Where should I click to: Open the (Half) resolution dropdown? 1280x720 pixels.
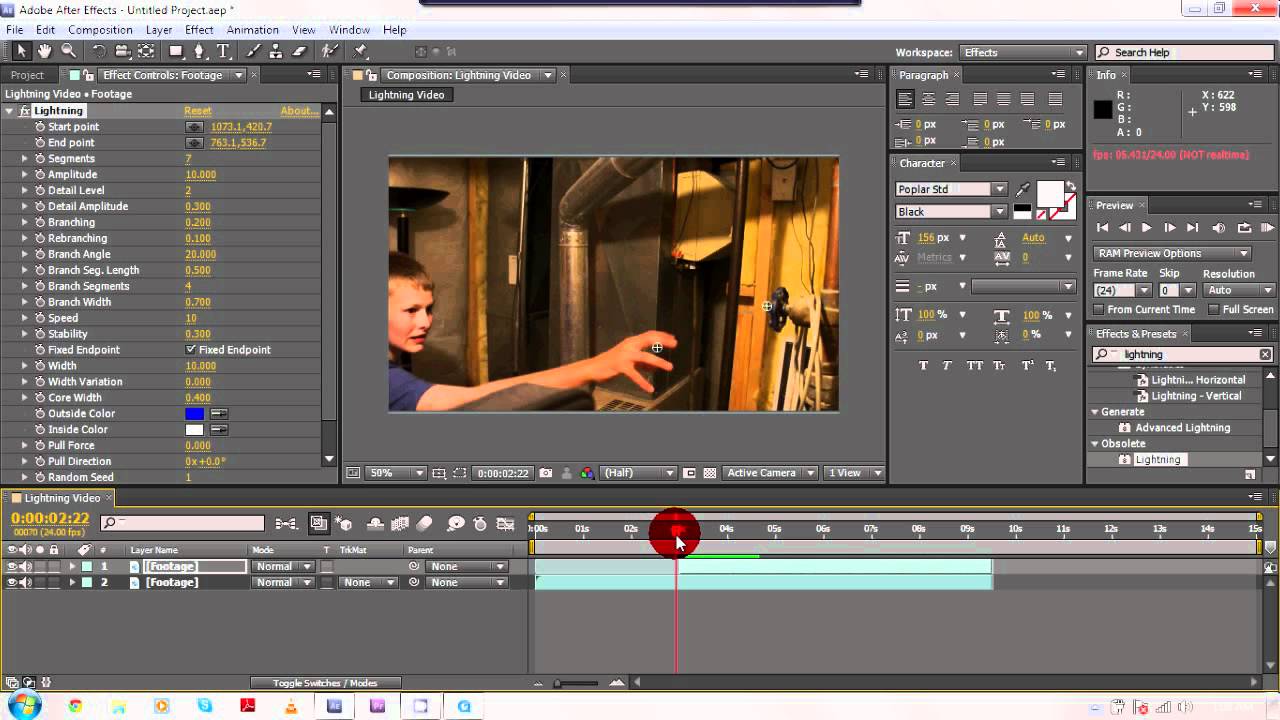pyautogui.click(x=639, y=473)
